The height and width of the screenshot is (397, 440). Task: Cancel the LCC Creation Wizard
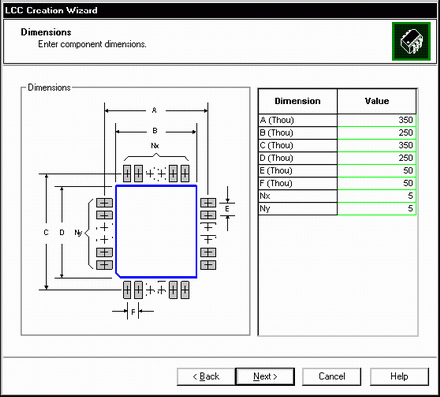coord(332,377)
